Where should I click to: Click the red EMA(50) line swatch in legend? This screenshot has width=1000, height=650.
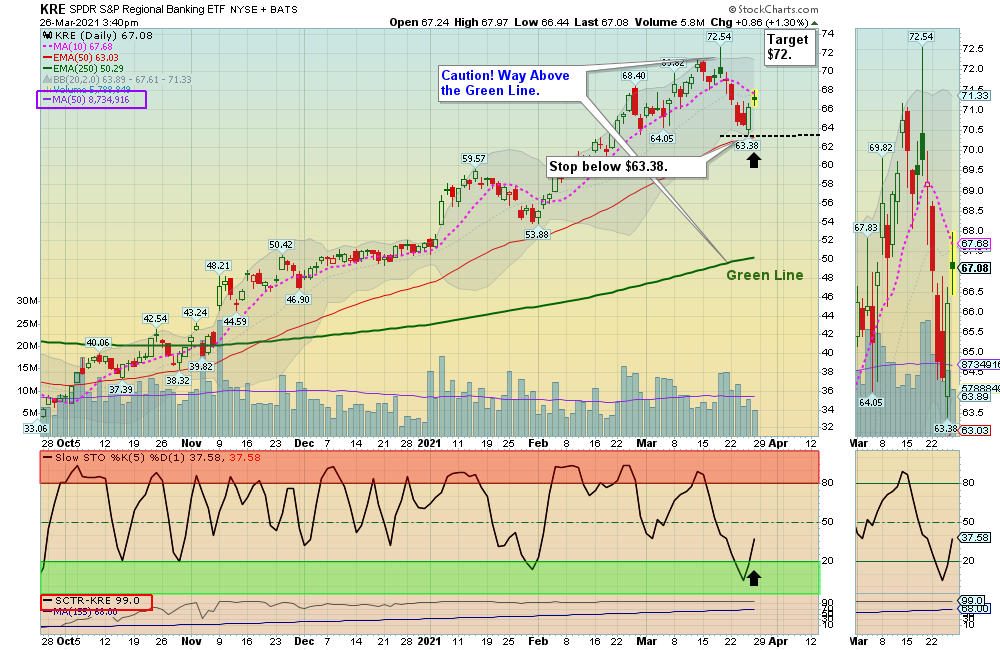coord(47,57)
